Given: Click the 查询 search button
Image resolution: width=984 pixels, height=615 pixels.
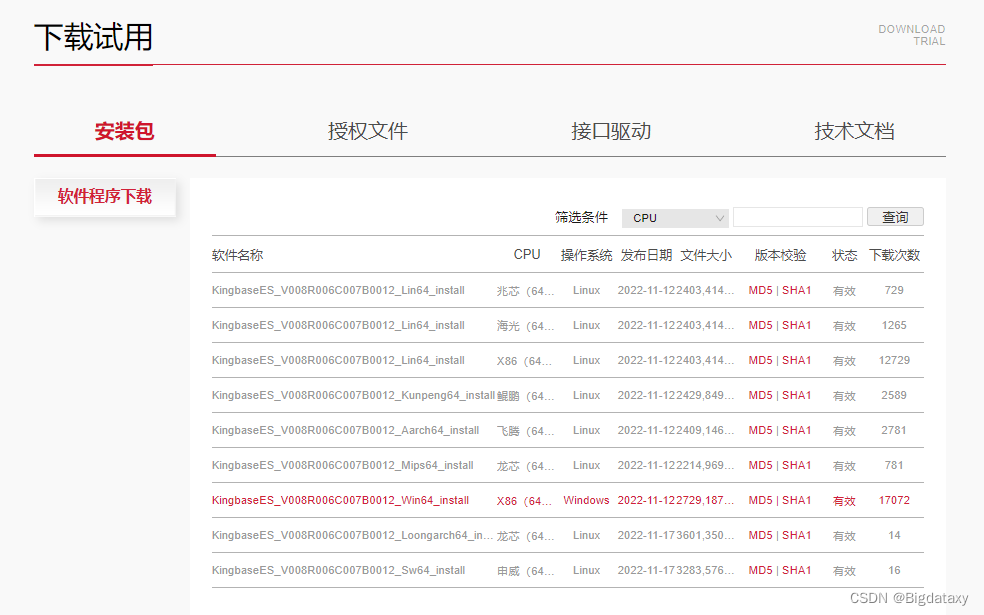Looking at the screenshot, I should coord(895,217).
